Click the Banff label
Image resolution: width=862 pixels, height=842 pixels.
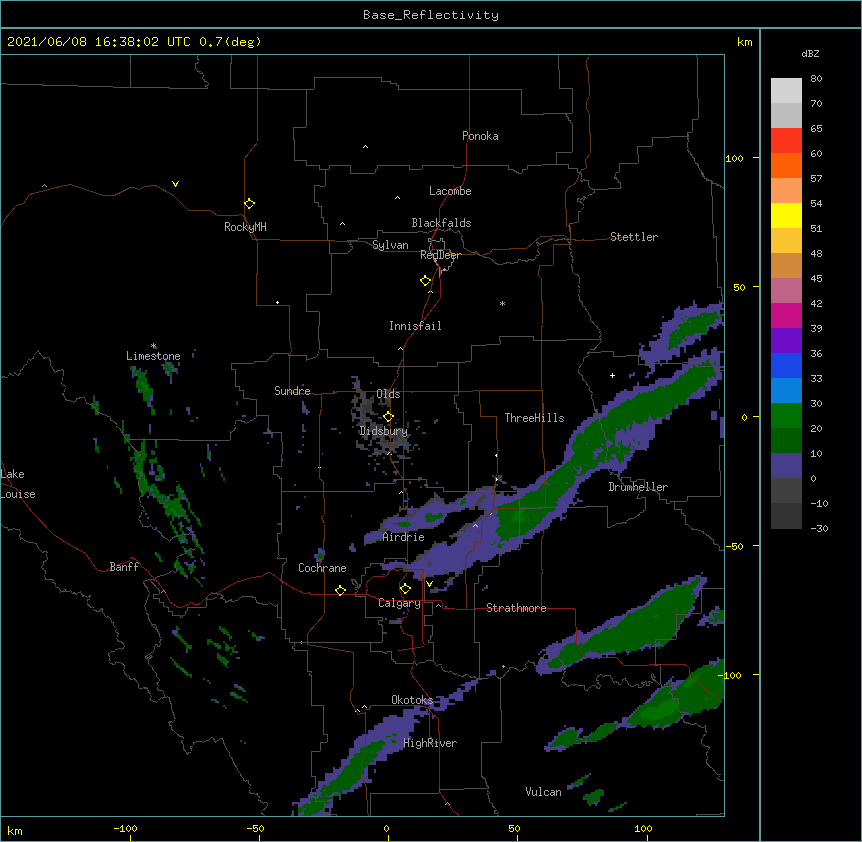pos(124,567)
